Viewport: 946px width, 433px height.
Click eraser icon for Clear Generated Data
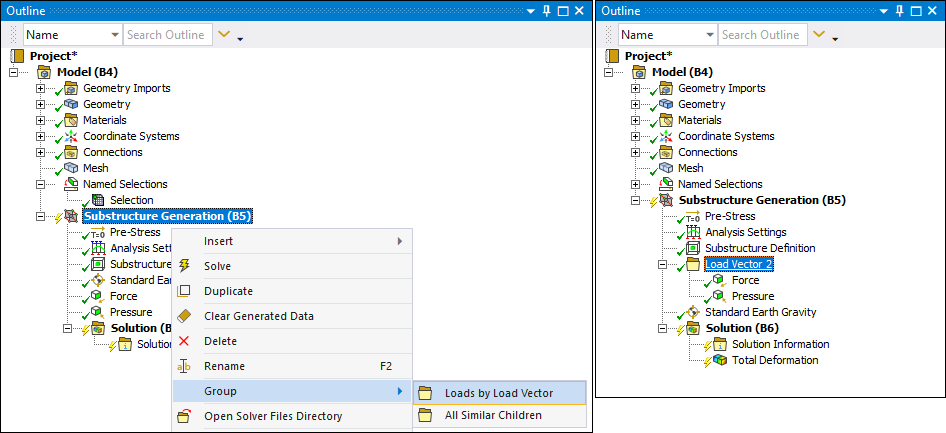(x=185, y=316)
